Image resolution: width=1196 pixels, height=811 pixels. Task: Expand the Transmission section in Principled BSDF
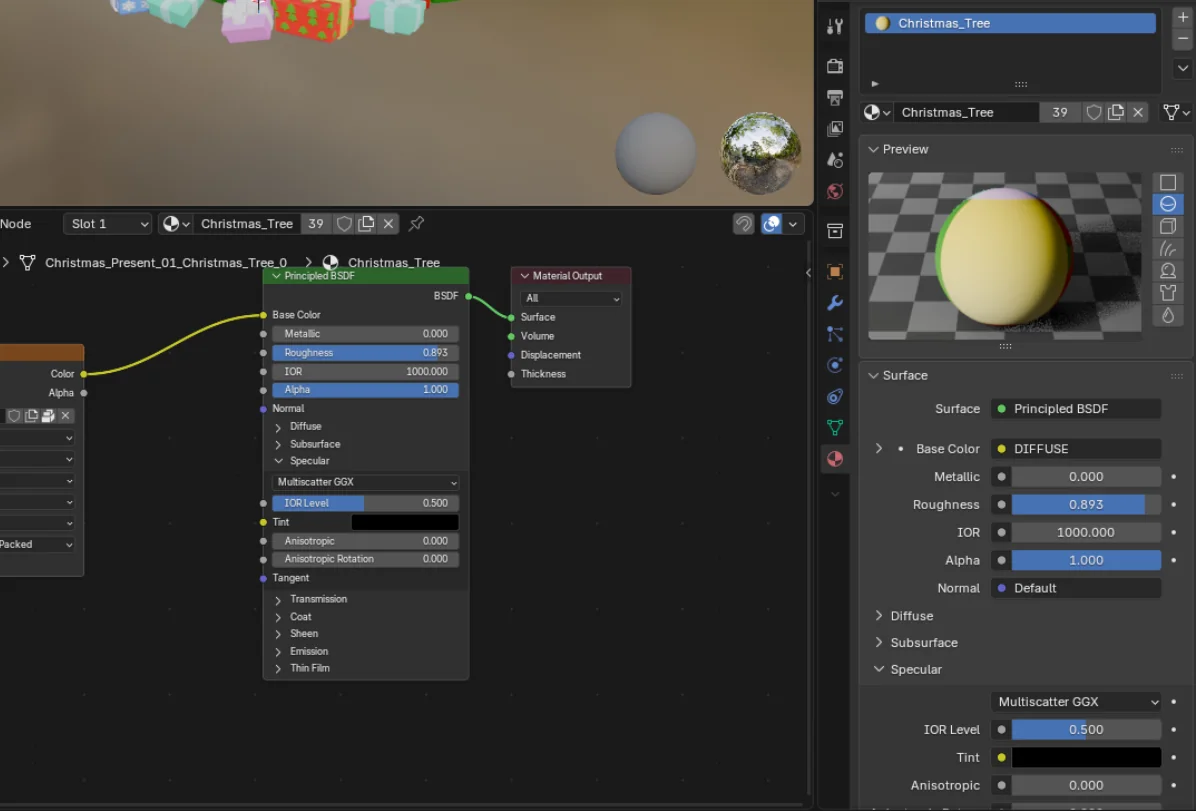[x=279, y=600]
